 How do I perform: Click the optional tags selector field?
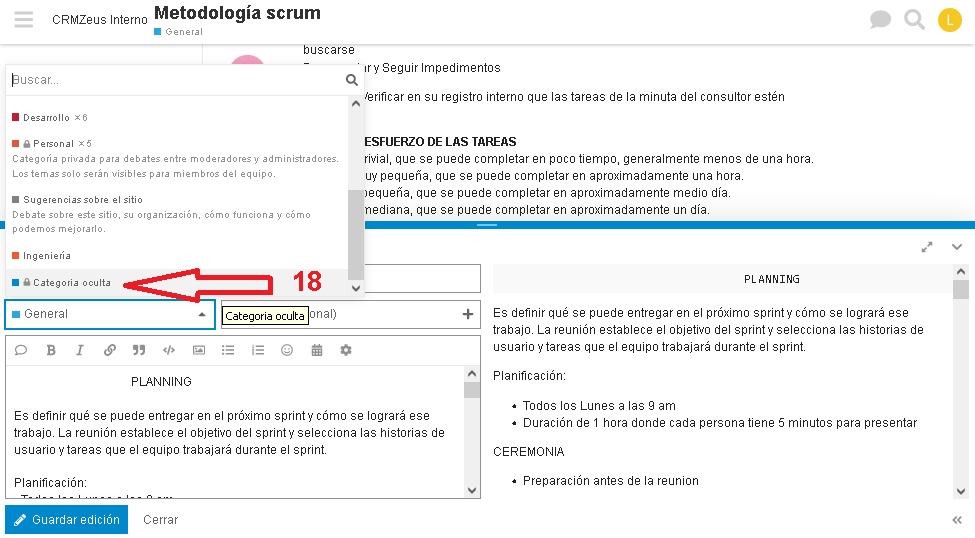pos(351,314)
